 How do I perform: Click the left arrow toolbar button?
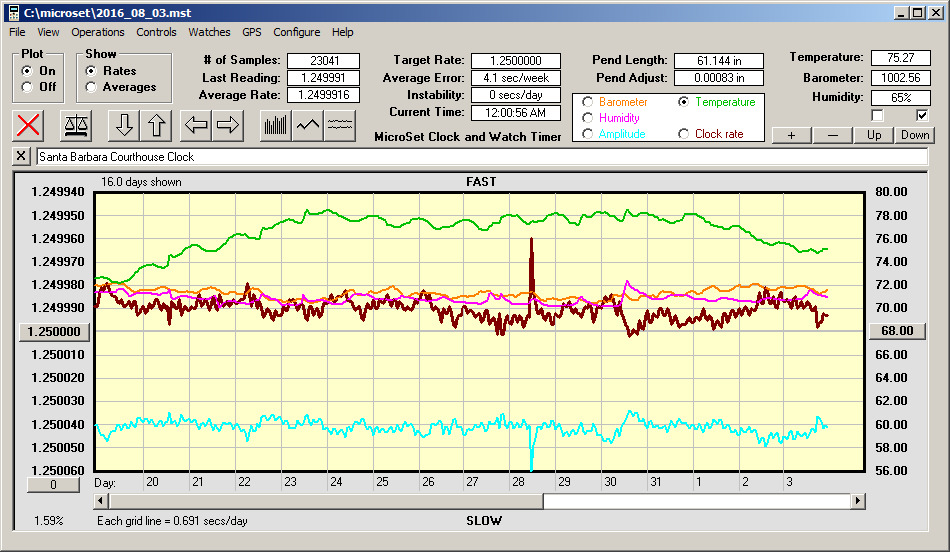pyautogui.click(x=196, y=125)
